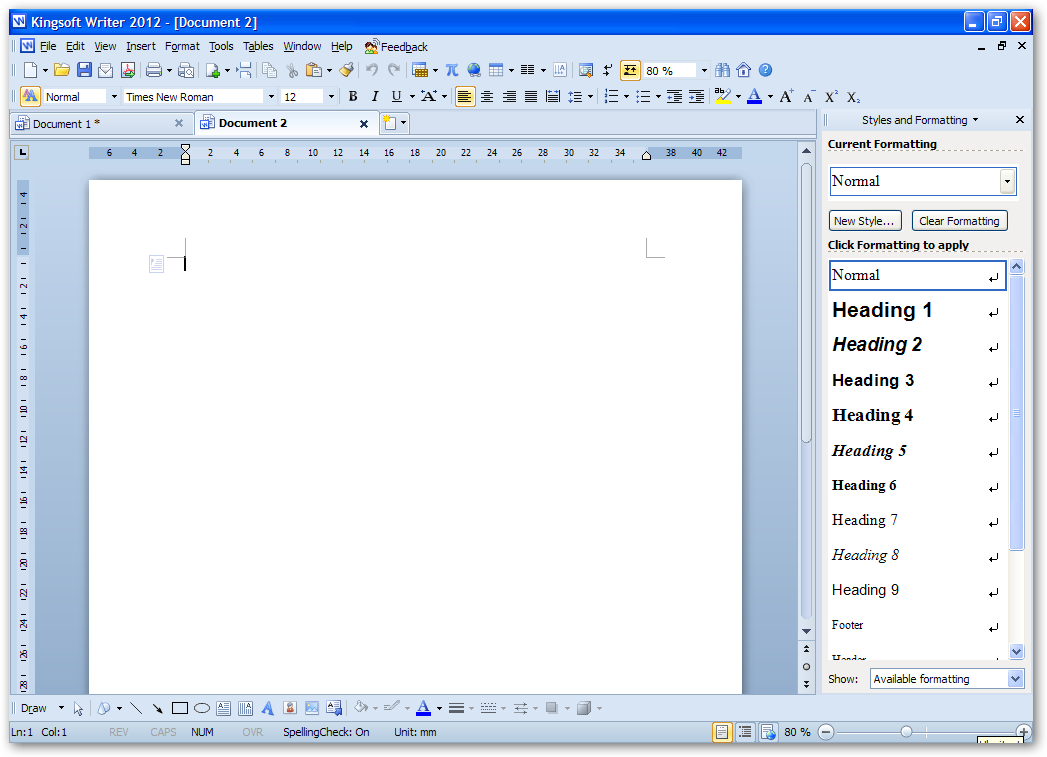
Task: Click the Redo arrow icon
Action: click(395, 69)
